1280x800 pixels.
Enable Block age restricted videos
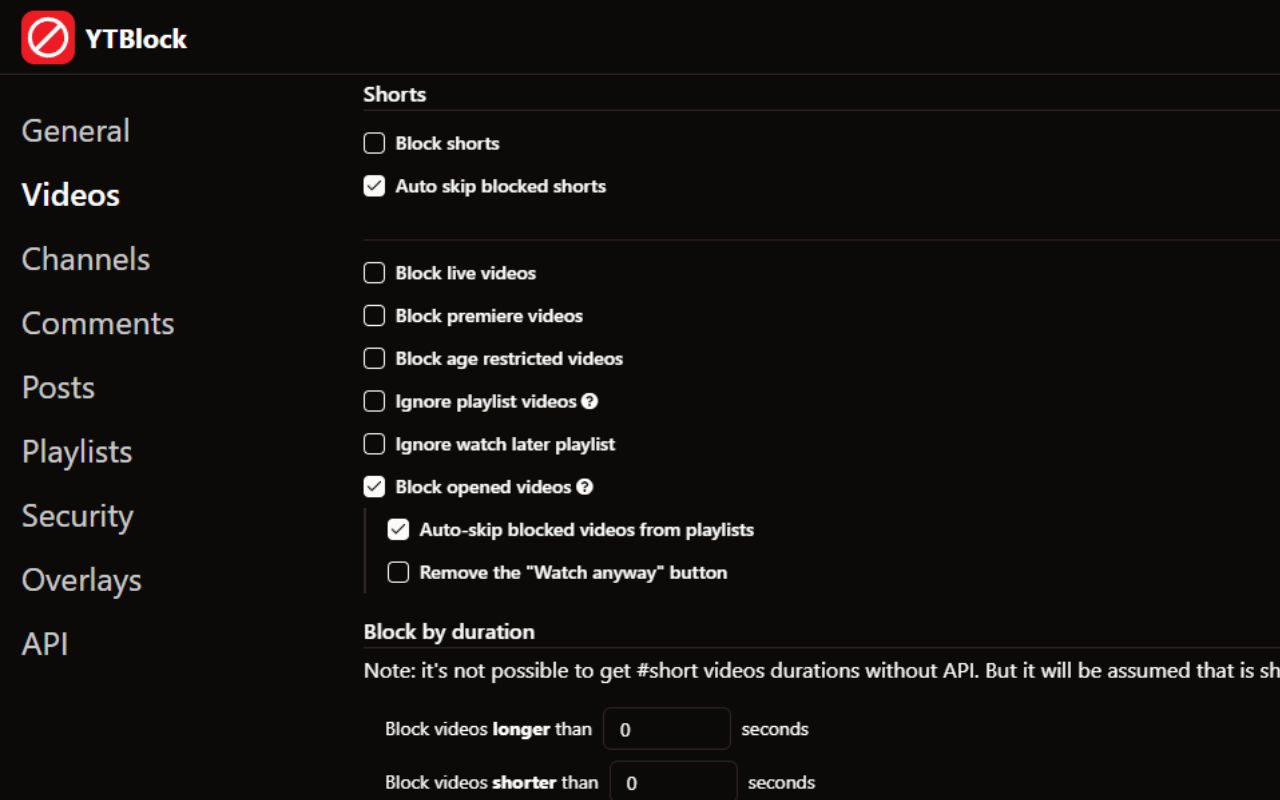click(x=373, y=358)
